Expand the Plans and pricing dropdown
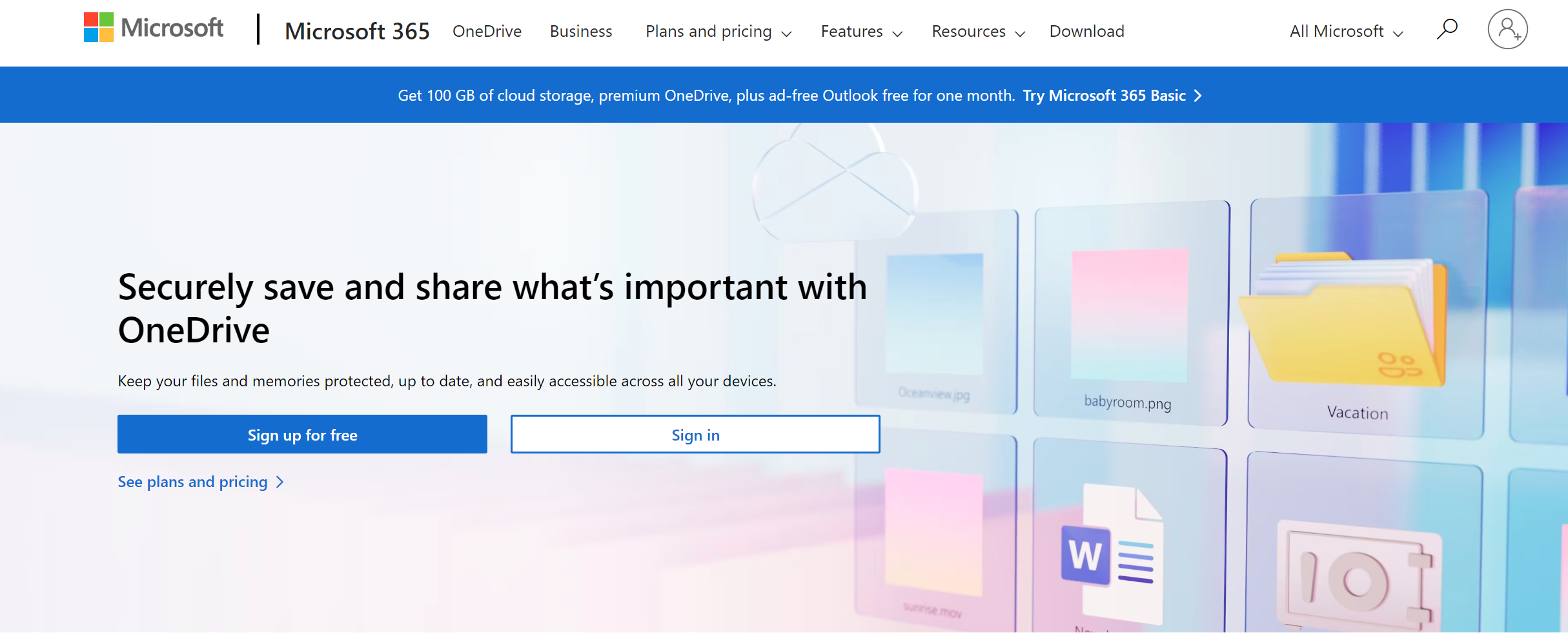Screen dimensions: 1568x635 718,32
